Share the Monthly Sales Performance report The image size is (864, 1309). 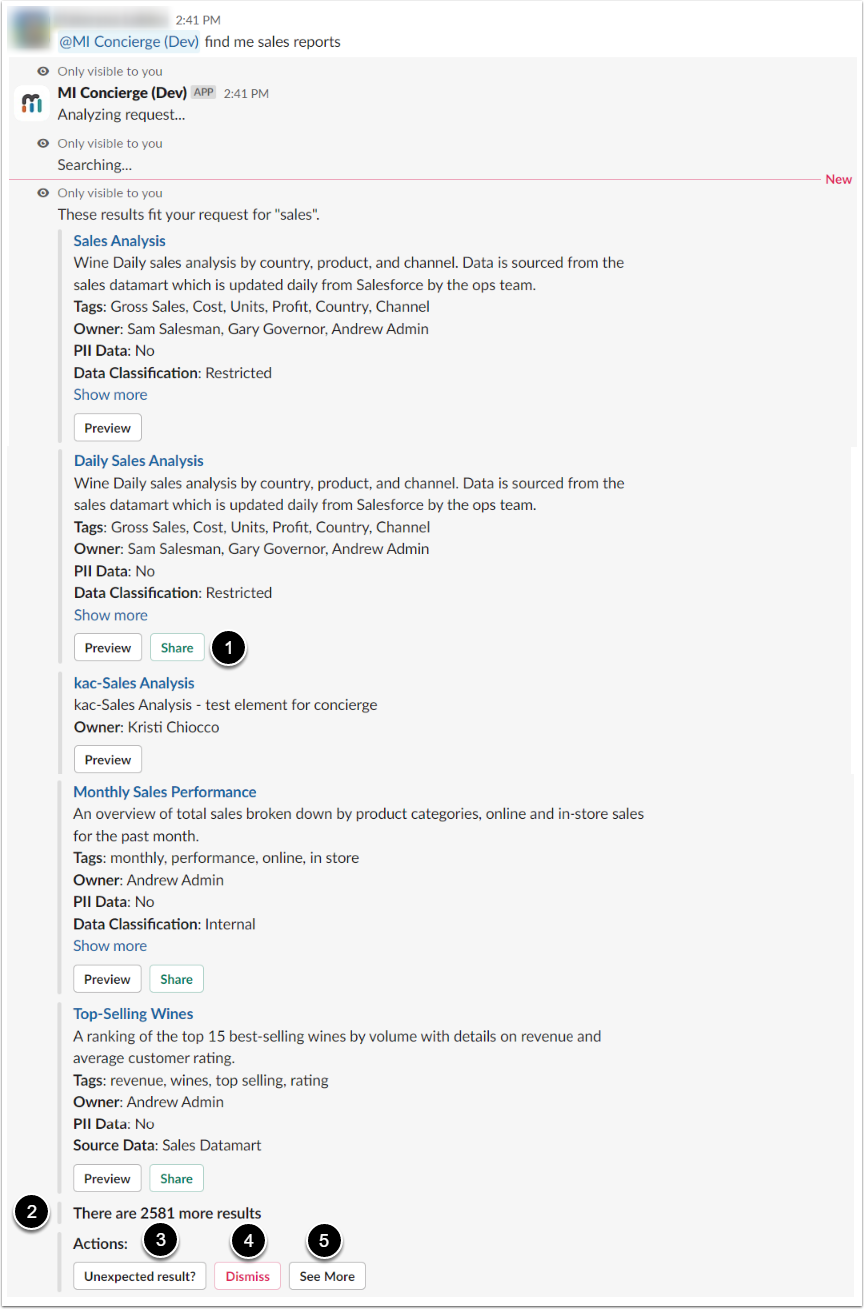pos(177,979)
